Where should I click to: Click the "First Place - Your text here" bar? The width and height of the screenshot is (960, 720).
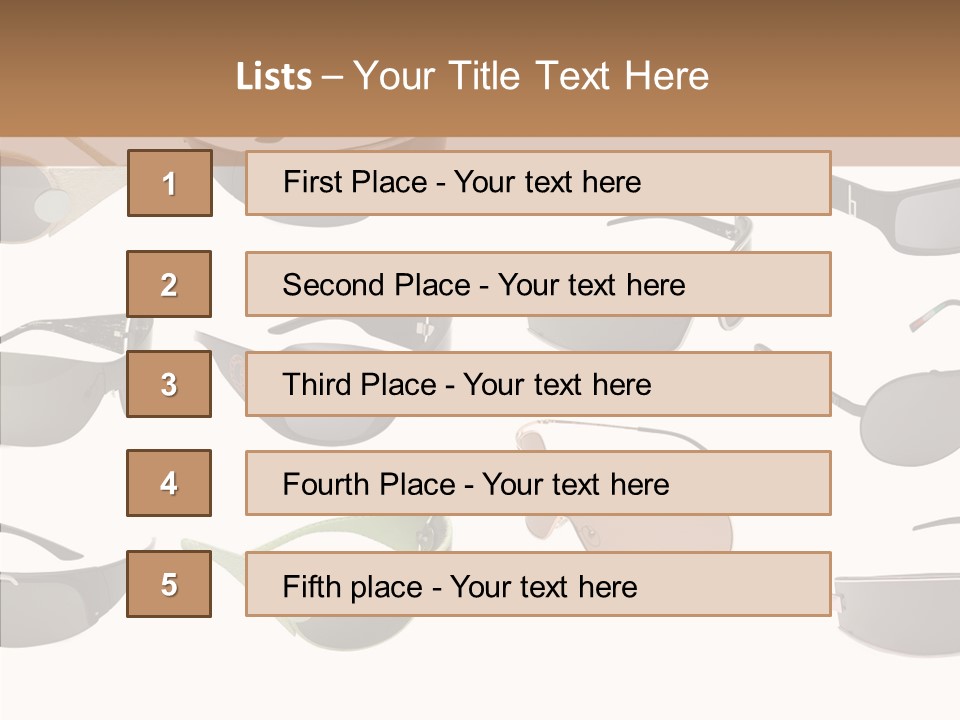[x=538, y=183]
